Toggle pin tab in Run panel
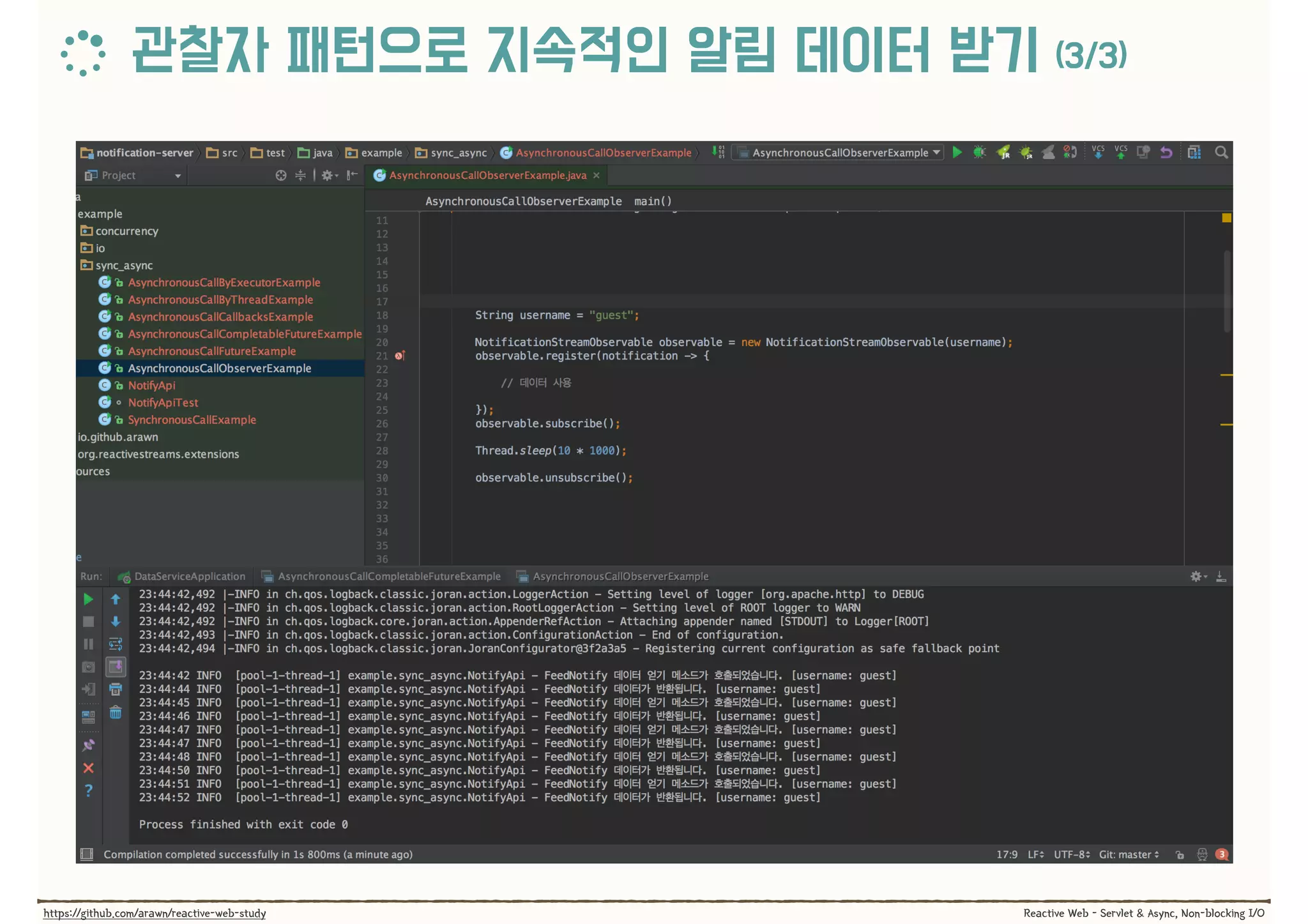Screen dimensions: 1308x924 [89, 745]
